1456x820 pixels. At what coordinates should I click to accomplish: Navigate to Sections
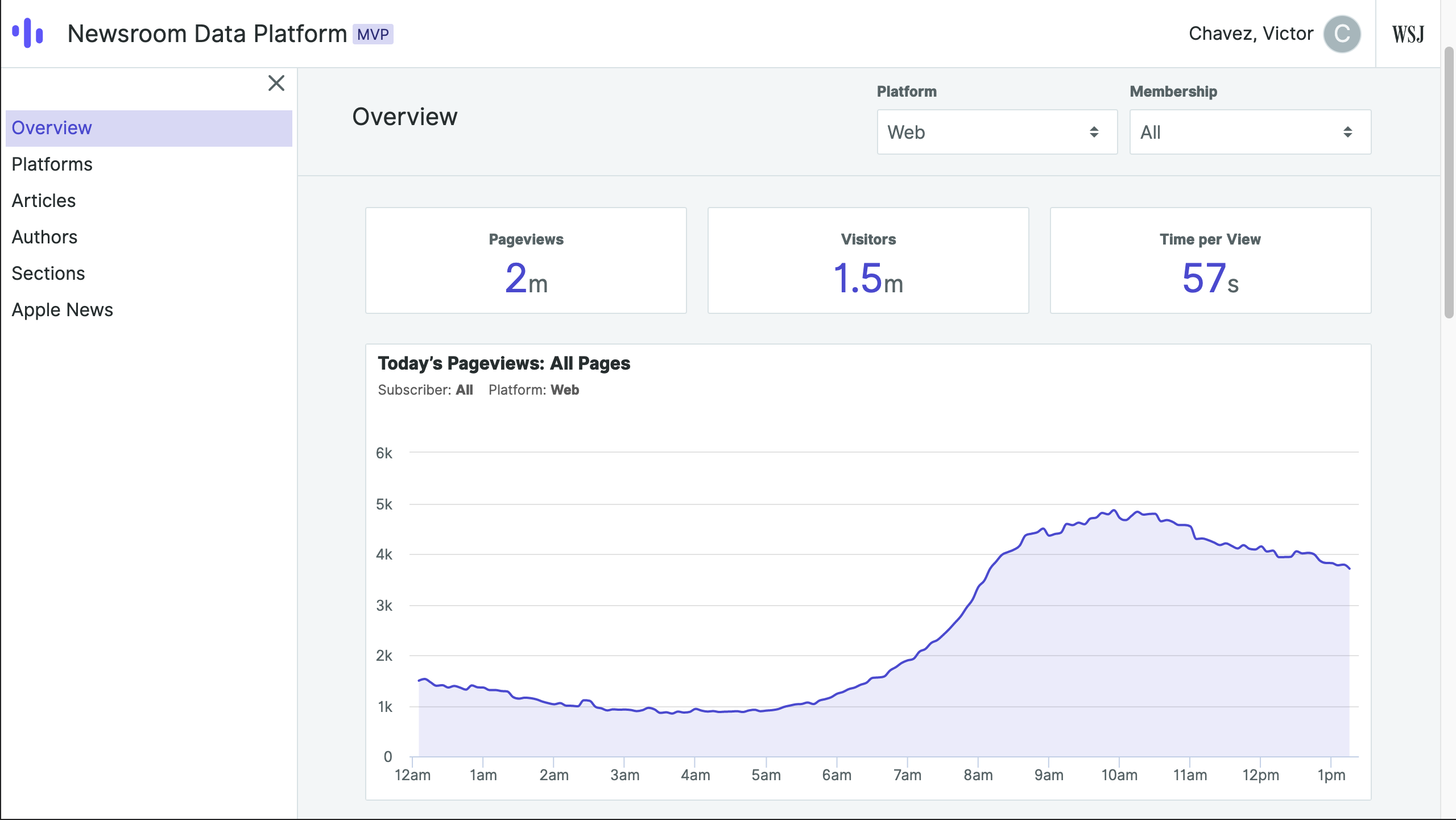[48, 274]
